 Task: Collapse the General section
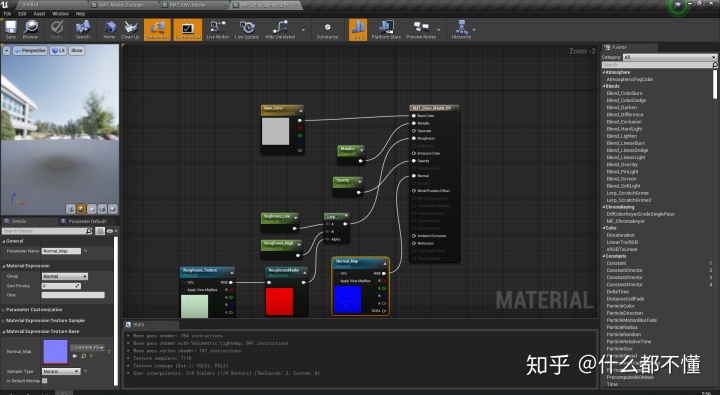click(4, 241)
